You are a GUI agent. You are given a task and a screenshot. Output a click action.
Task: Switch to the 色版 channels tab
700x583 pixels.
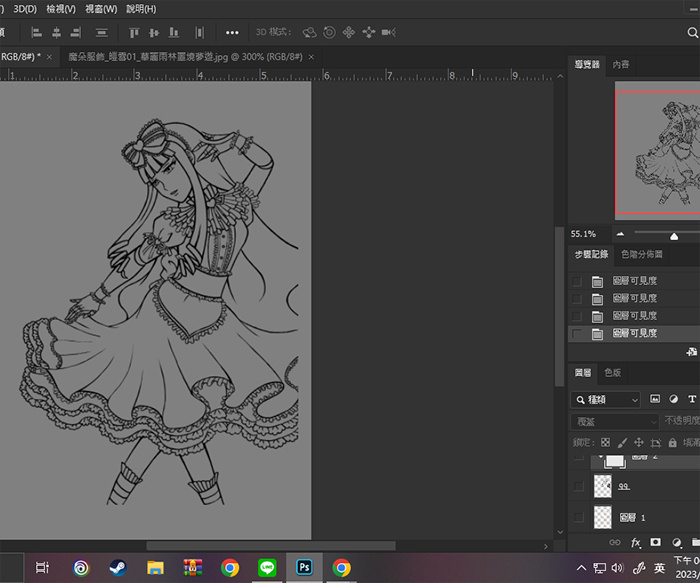click(612, 373)
